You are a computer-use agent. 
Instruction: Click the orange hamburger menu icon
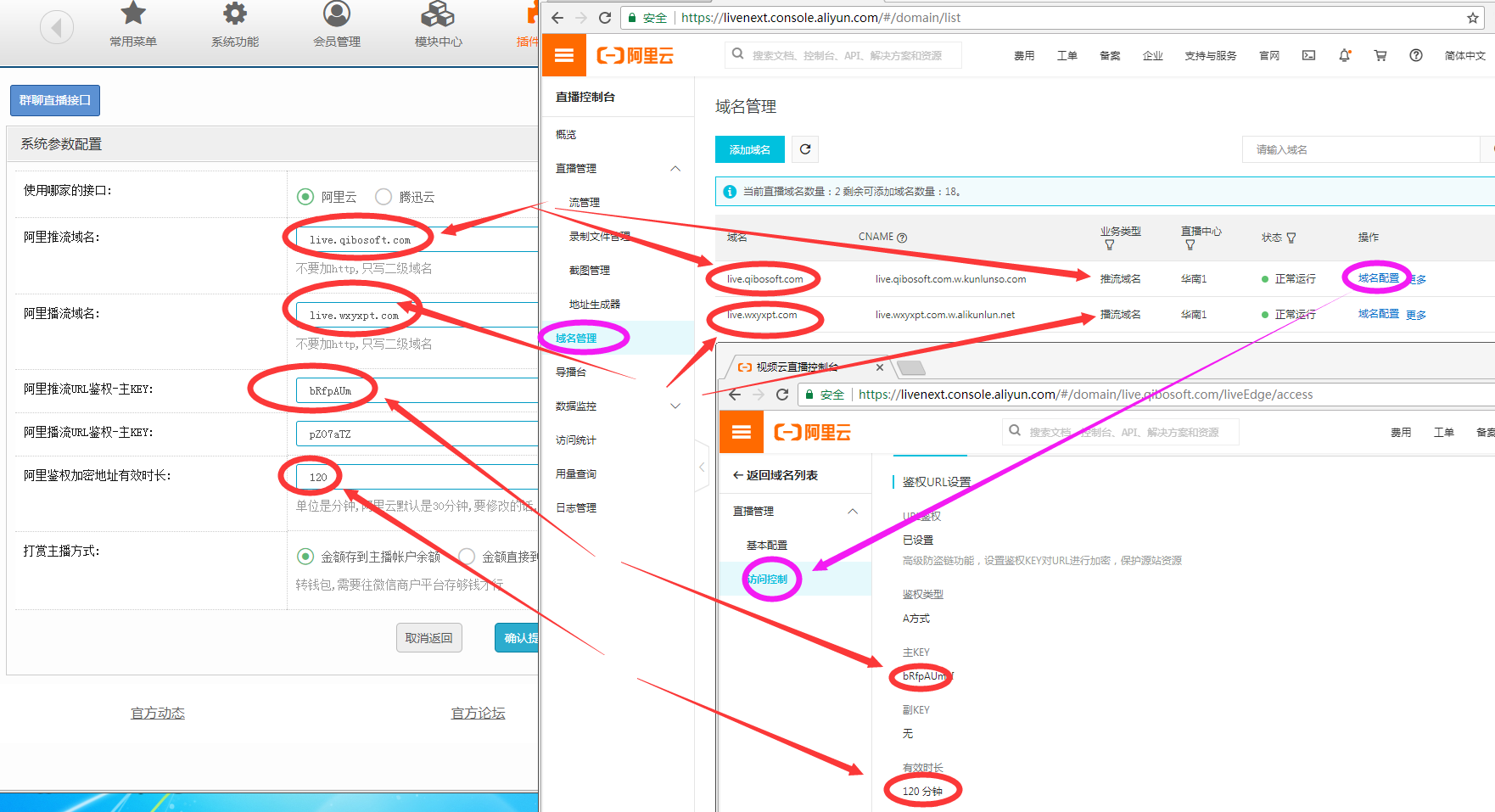[x=563, y=56]
